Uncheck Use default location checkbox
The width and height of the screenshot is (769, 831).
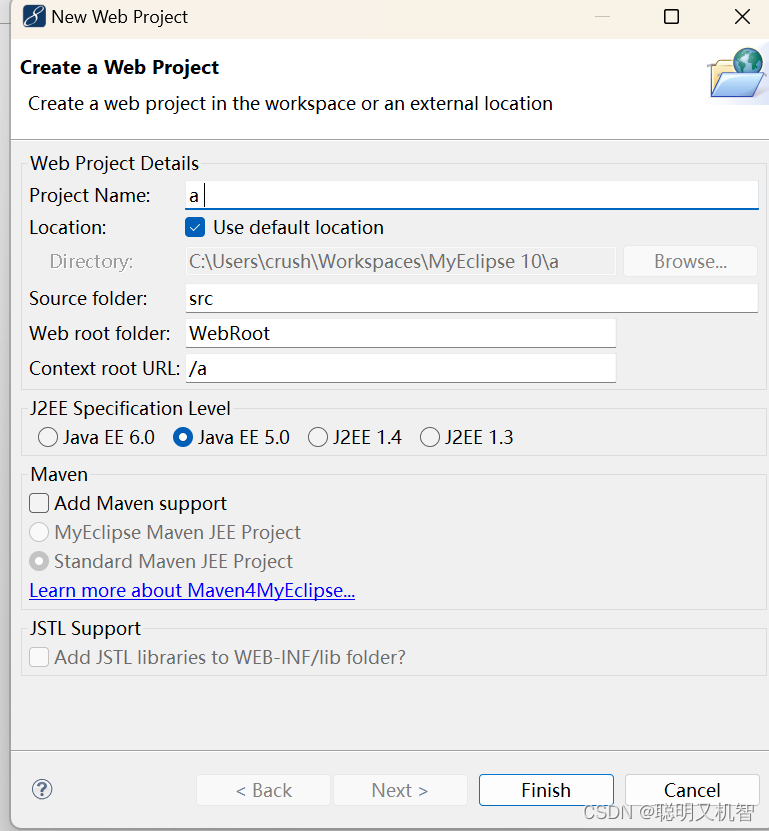pos(195,228)
